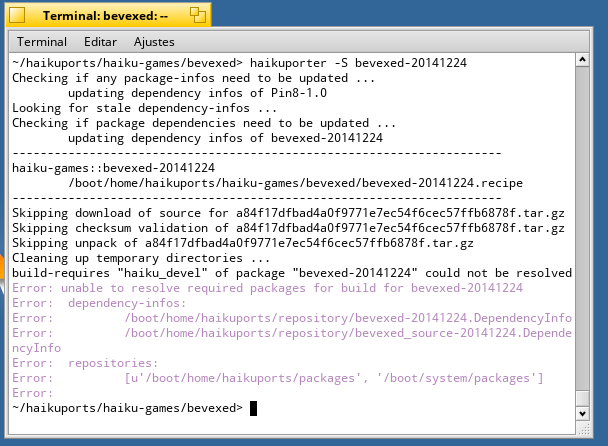Image resolution: width=608 pixels, height=446 pixels.
Task: Click the bevexed_source-20141224 path line
Action: click(x=292, y=341)
